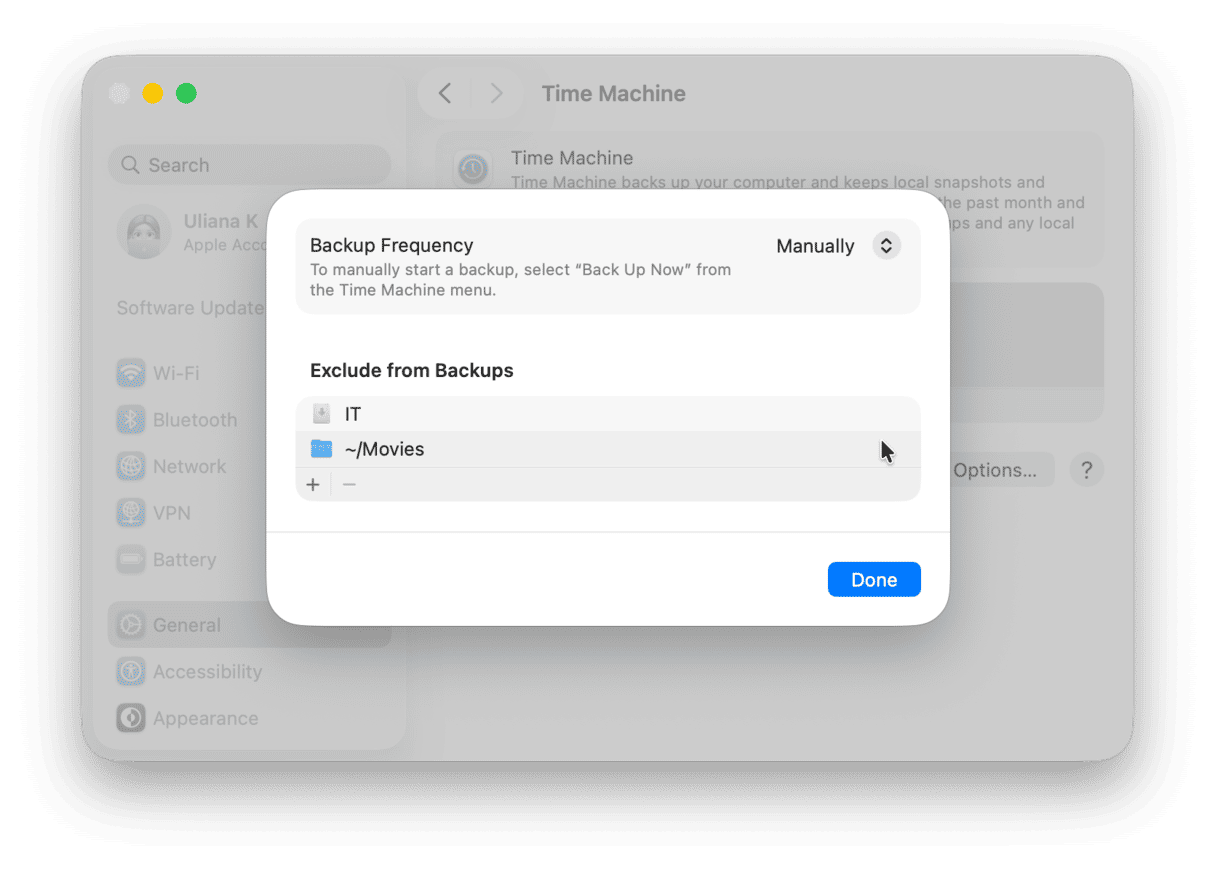Click the Time Machine clock icon
The width and height of the screenshot is (1215, 869).
point(471,168)
